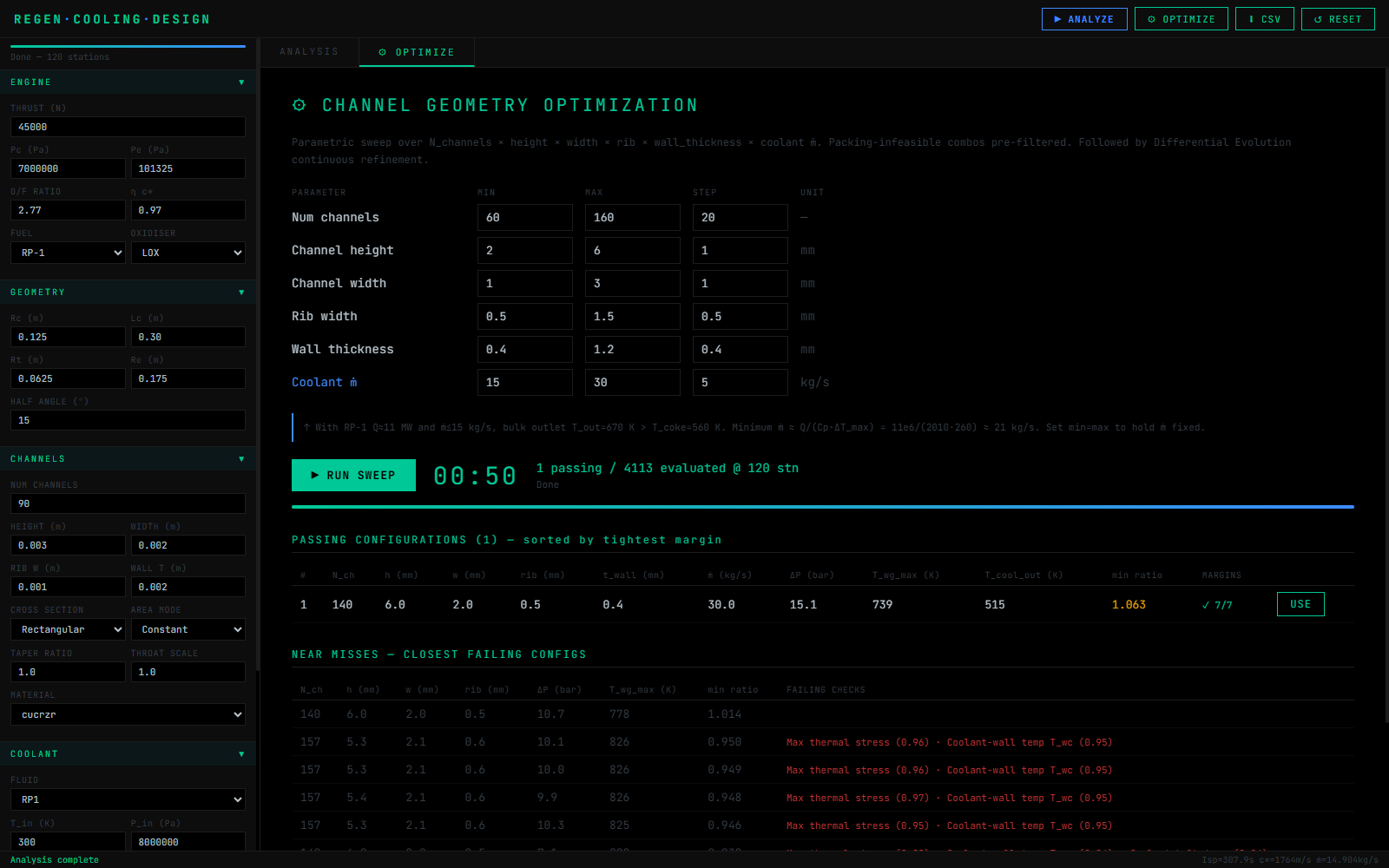Click Coolant ṁ MAX field with 30

[x=633, y=382]
